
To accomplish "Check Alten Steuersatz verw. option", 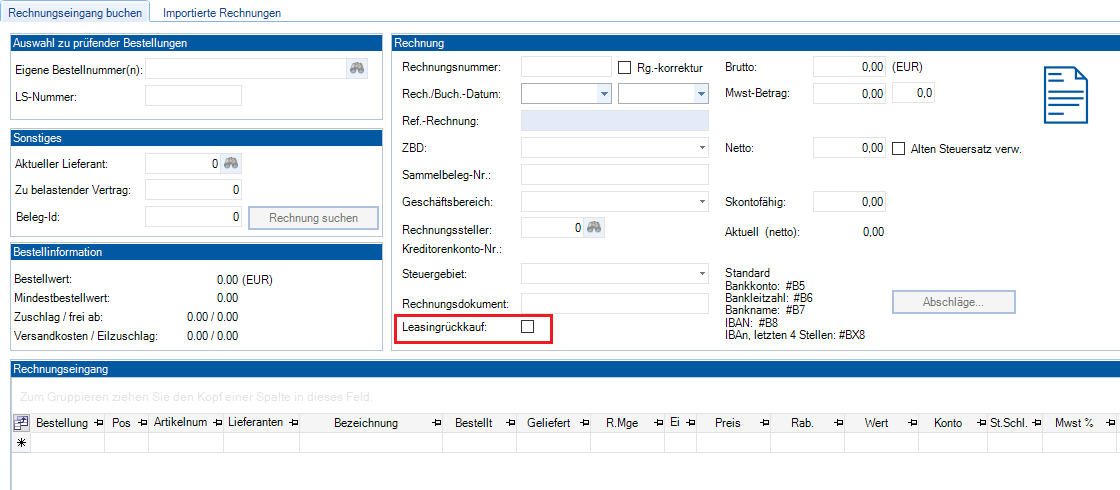I will coord(898,148).
